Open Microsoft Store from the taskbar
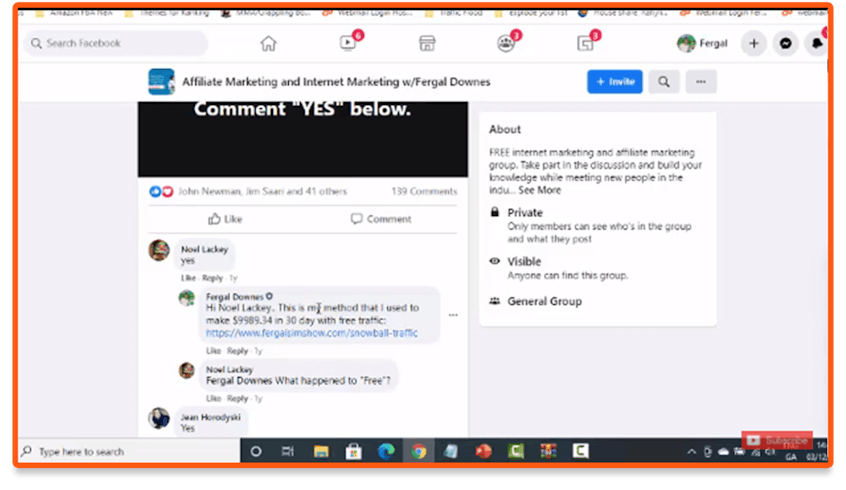Image resolution: width=846 pixels, height=490 pixels. click(x=353, y=451)
